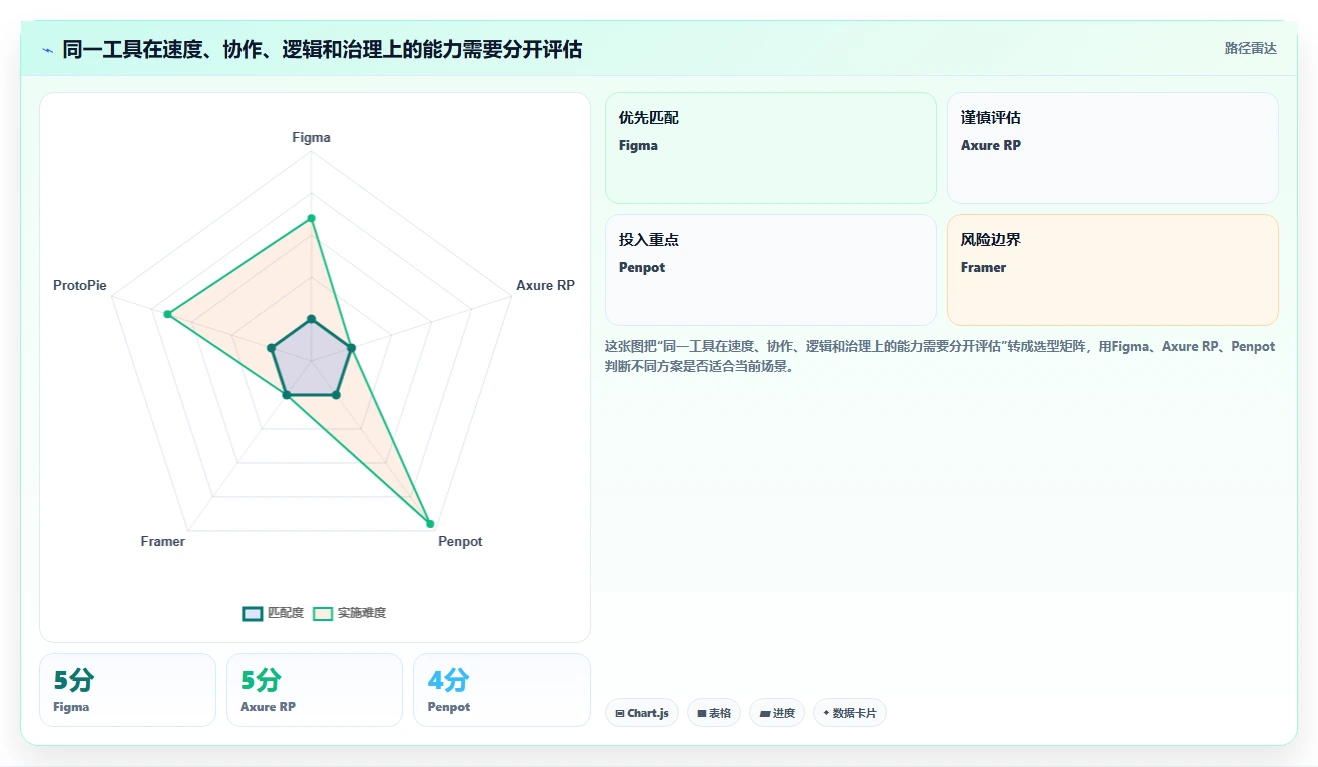Click the 表格 tag icon
Image resolution: width=1318 pixels, height=767 pixels.
[x=702, y=714]
